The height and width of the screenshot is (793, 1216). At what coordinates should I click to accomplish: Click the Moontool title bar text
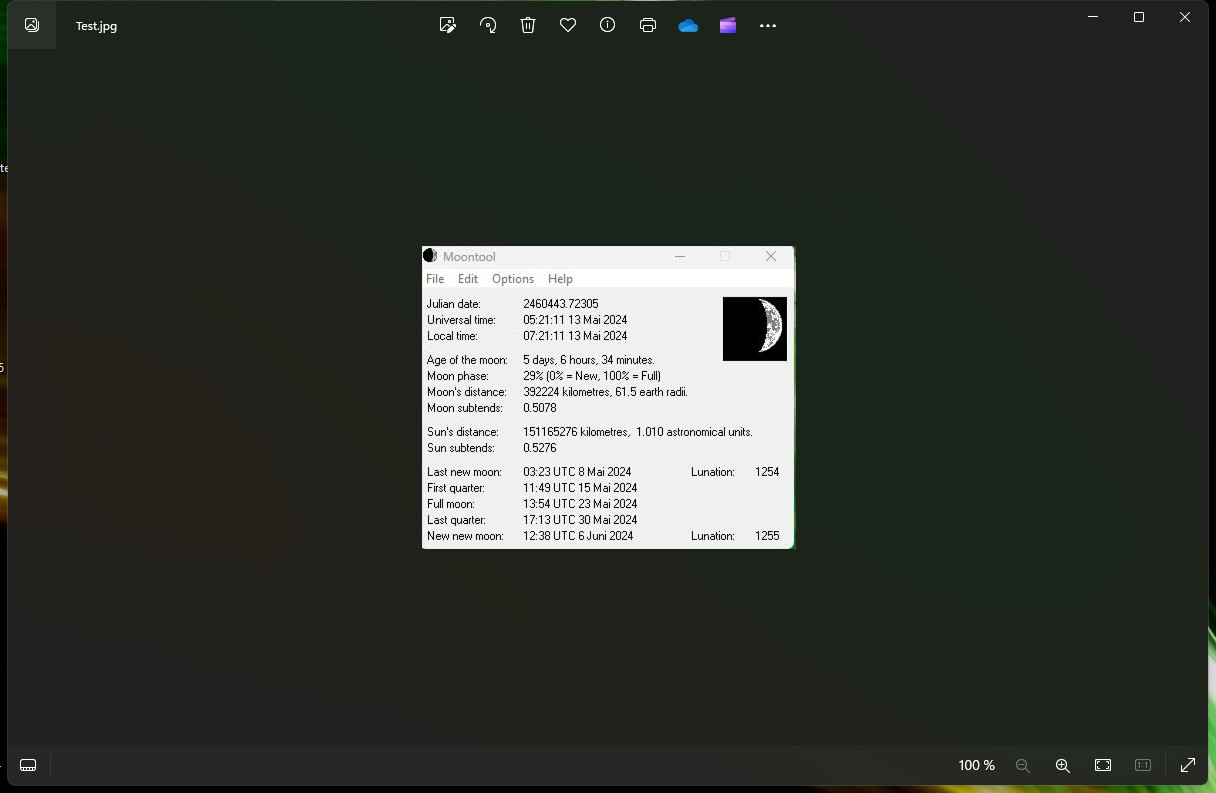469,257
